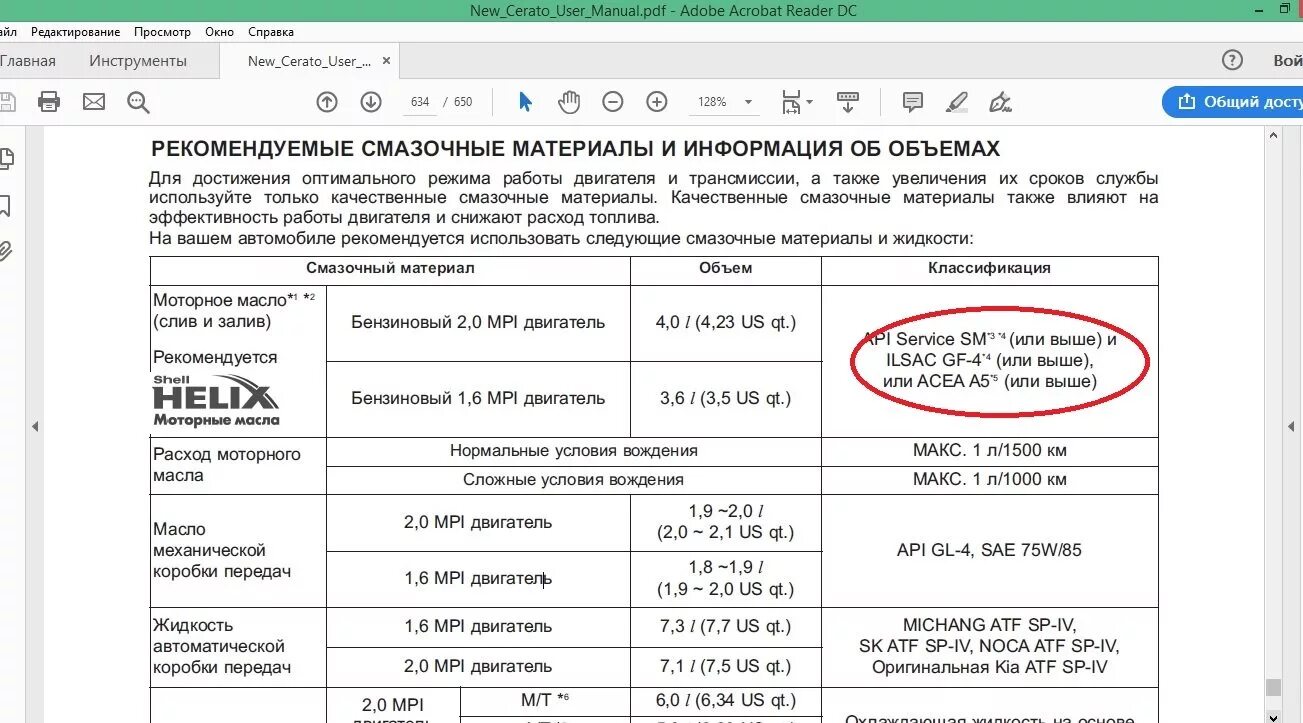Open the Справка menu
This screenshot has width=1303, height=723.
[x=271, y=32]
